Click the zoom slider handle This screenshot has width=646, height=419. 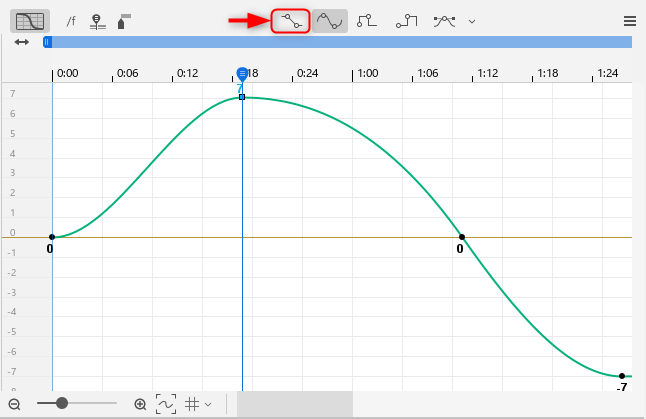click(62, 403)
